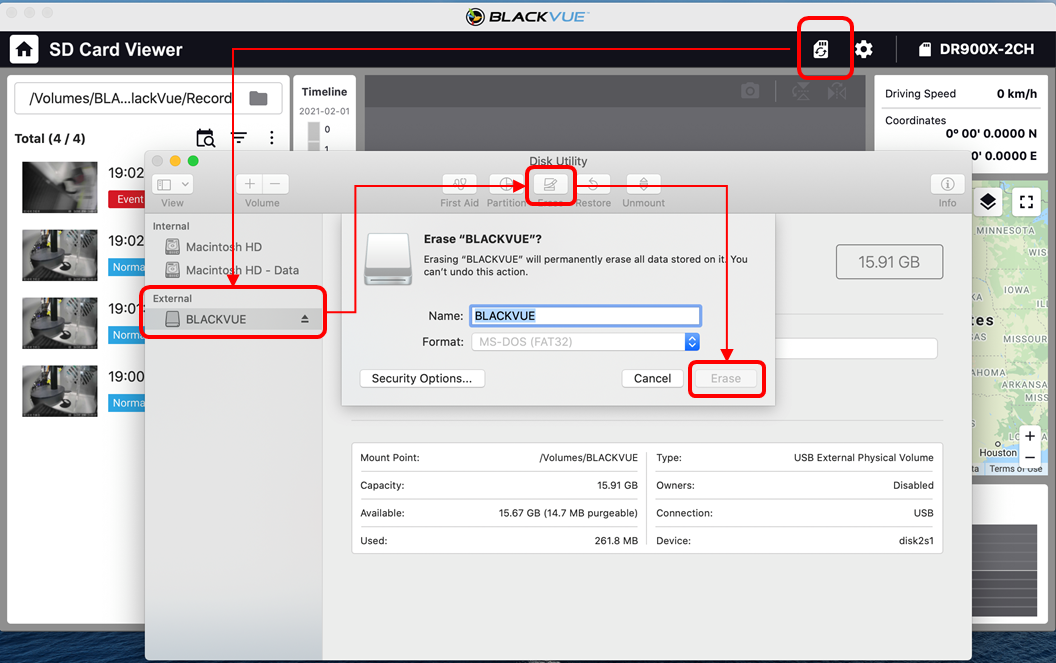
Task: Click the Total (4 / 4) label
Action: (x=50, y=138)
